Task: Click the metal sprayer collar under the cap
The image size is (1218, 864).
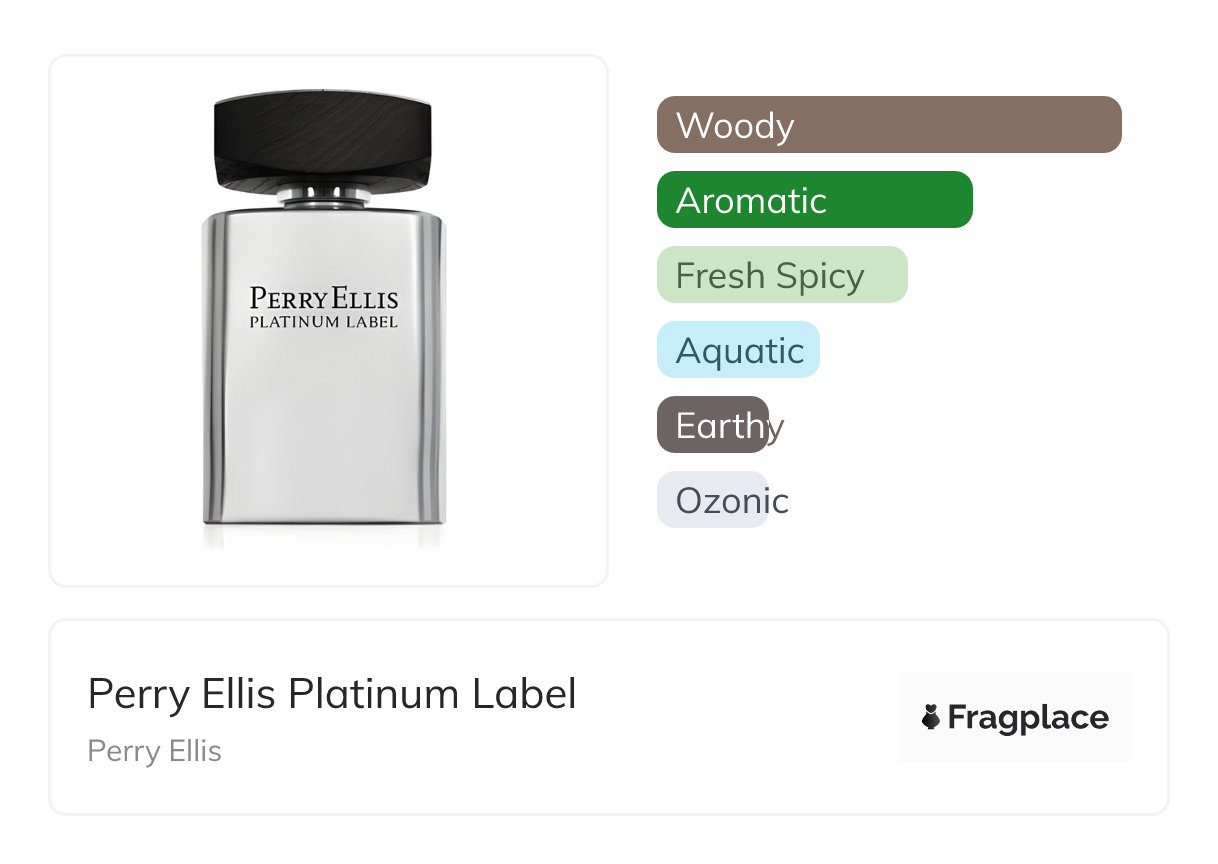Action: [324, 195]
